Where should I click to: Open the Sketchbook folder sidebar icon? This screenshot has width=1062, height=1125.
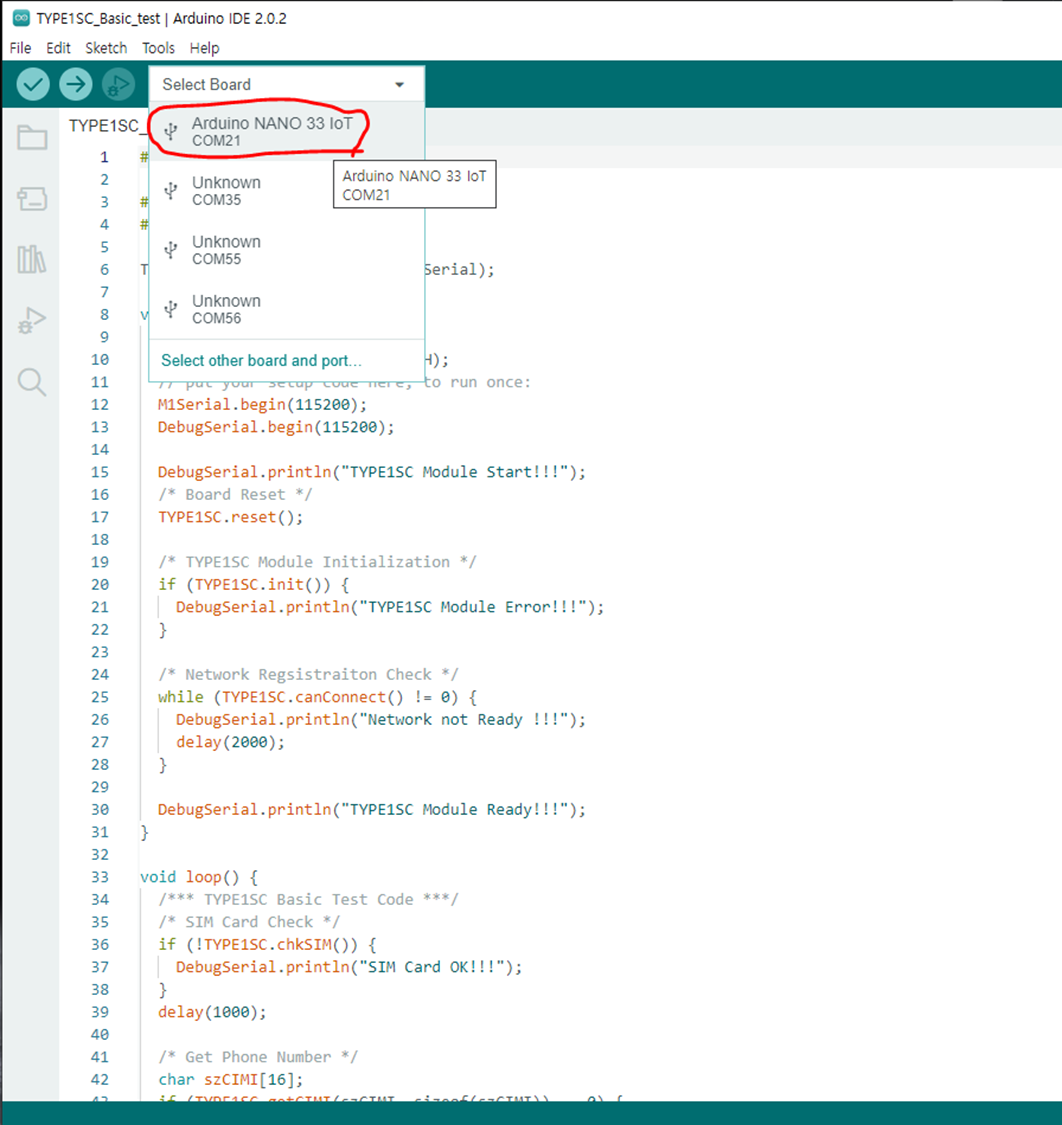click(32, 137)
